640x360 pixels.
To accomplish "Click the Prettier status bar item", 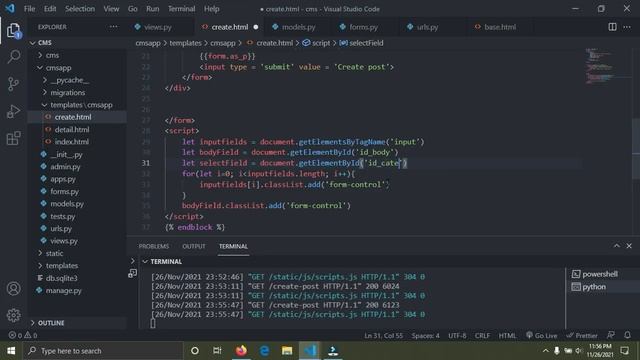I will tap(582, 336).
